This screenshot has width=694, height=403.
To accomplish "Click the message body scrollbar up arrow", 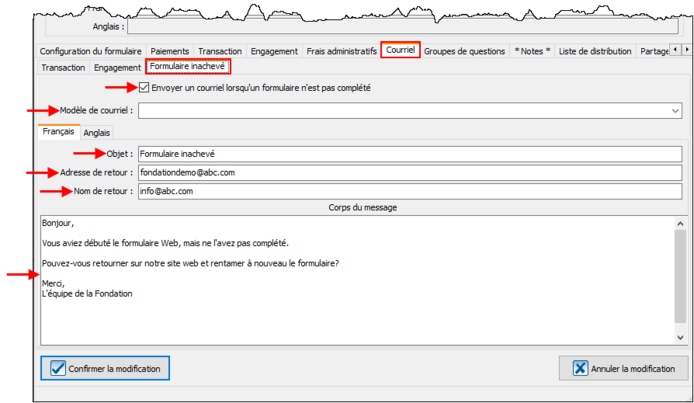I will click(679, 222).
